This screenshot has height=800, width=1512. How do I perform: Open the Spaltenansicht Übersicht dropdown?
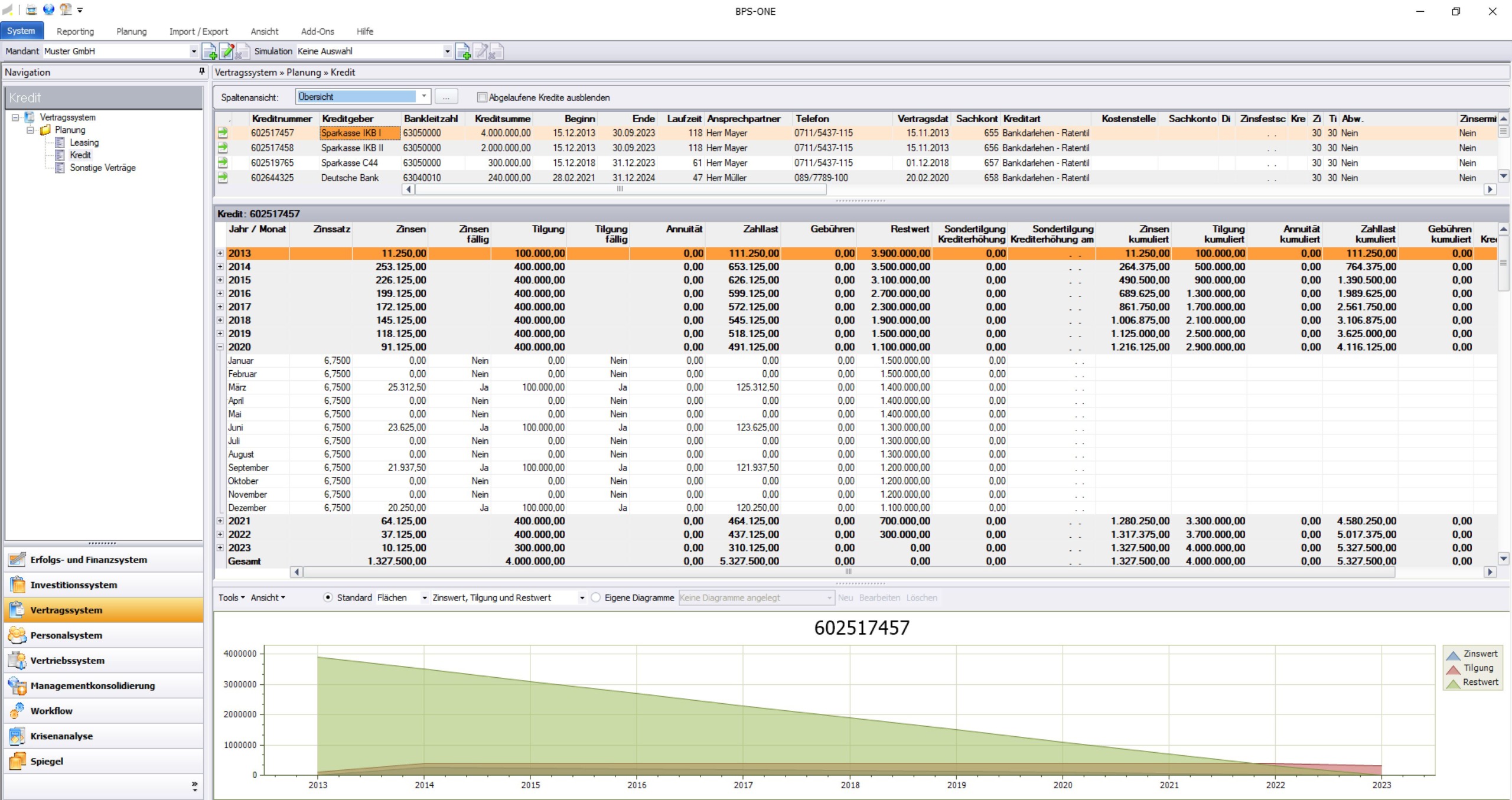pos(423,96)
